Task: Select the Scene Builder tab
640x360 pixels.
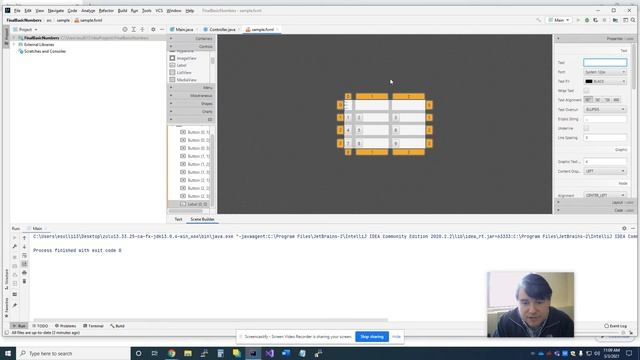Action: 202,219
